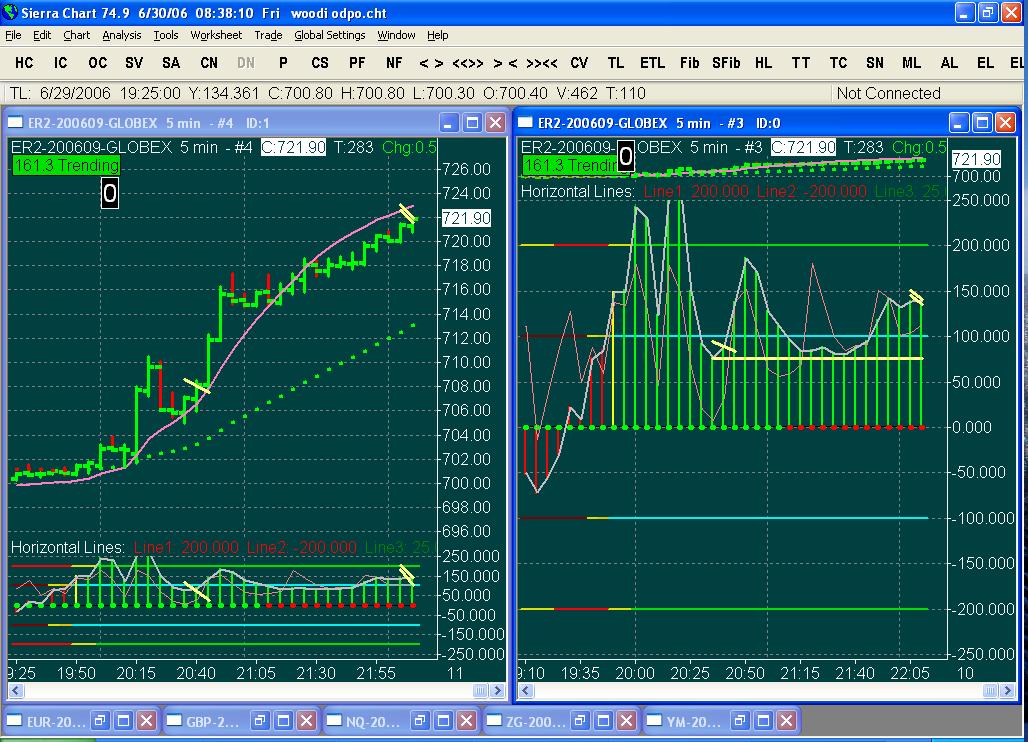Click the CV toolbar button
This screenshot has width=1028, height=742.
(579, 63)
